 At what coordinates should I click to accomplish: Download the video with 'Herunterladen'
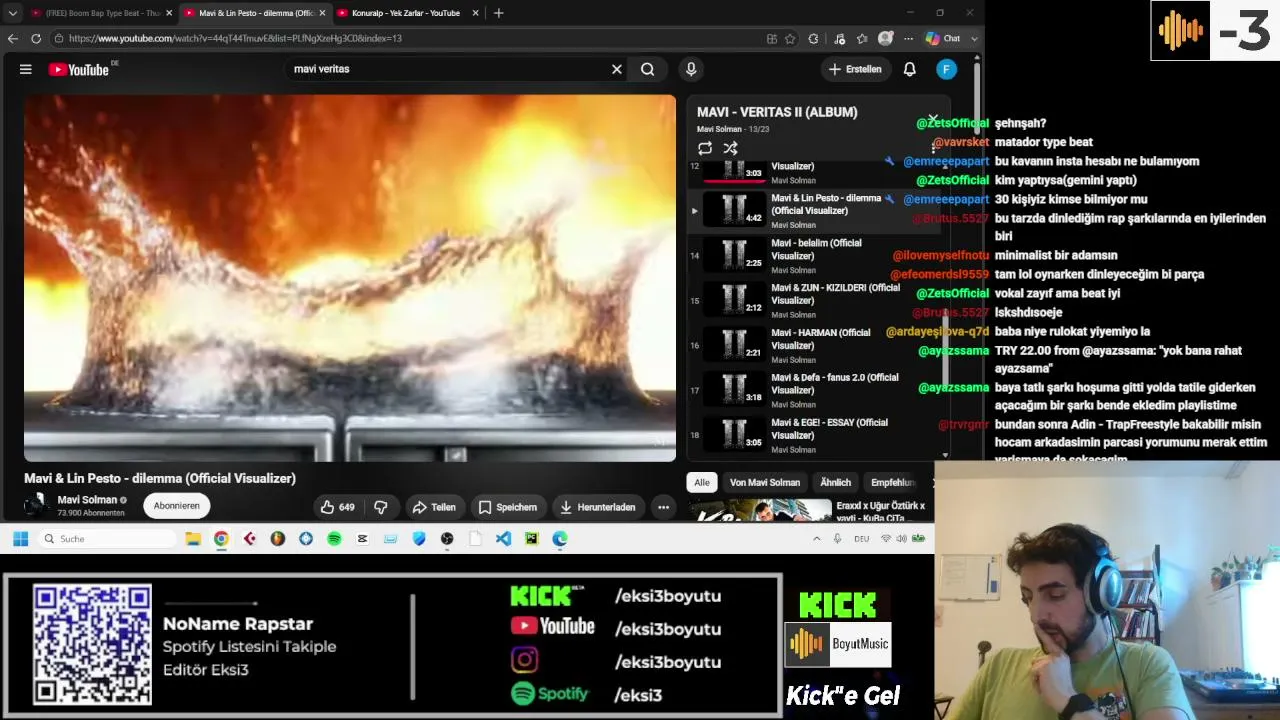coord(598,507)
